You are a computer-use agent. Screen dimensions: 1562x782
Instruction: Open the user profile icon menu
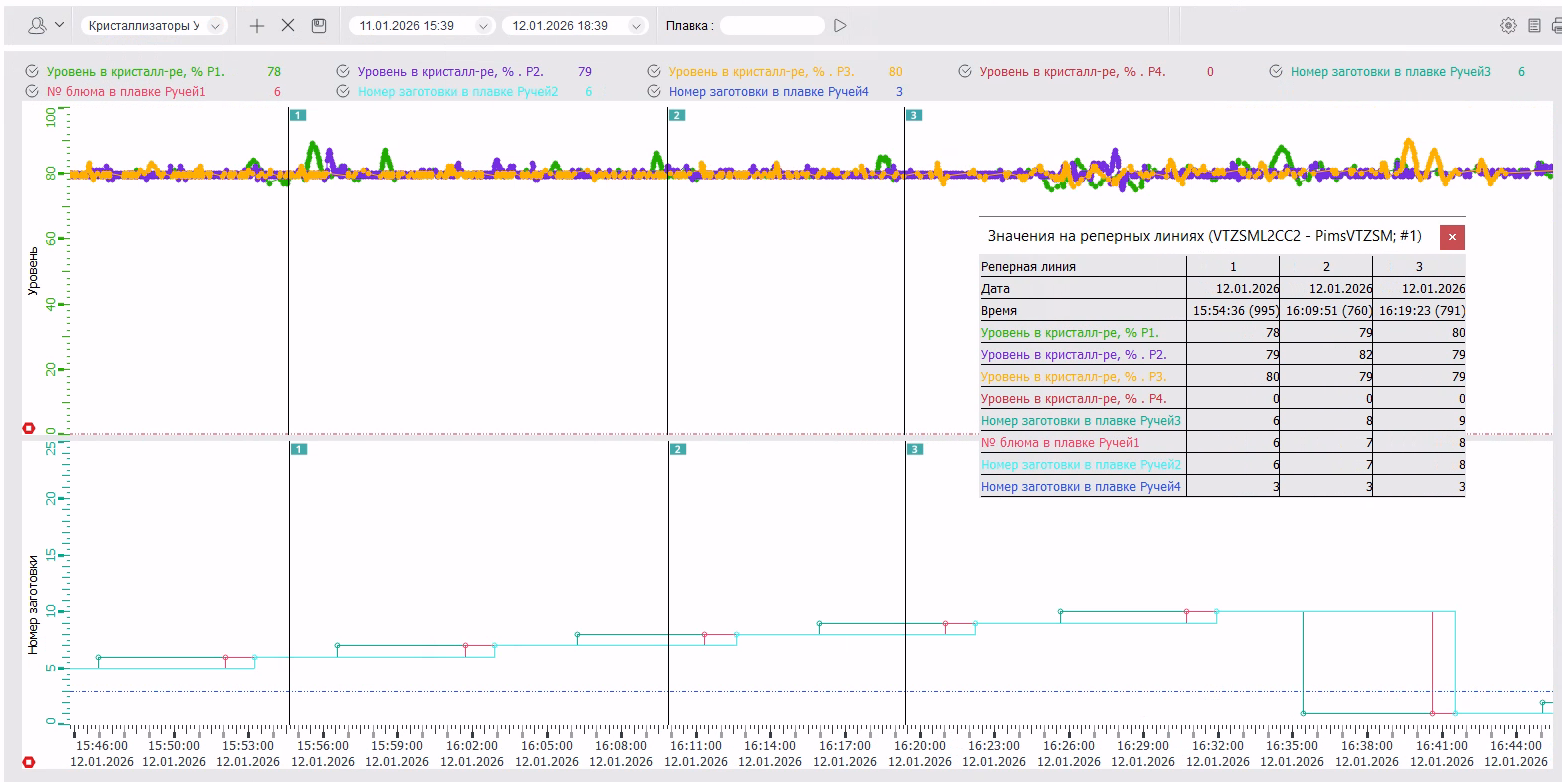coord(38,26)
